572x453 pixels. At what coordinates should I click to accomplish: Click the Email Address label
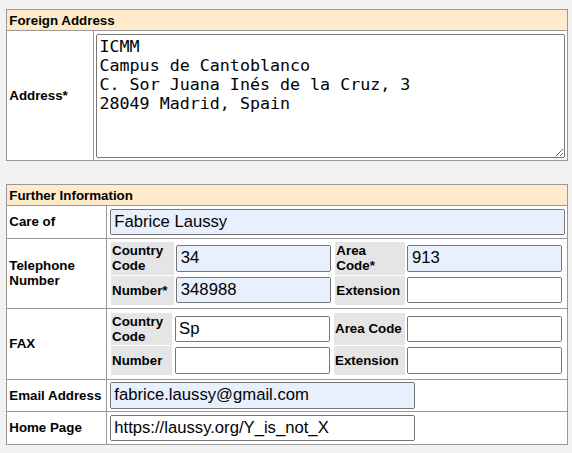click(x=55, y=396)
